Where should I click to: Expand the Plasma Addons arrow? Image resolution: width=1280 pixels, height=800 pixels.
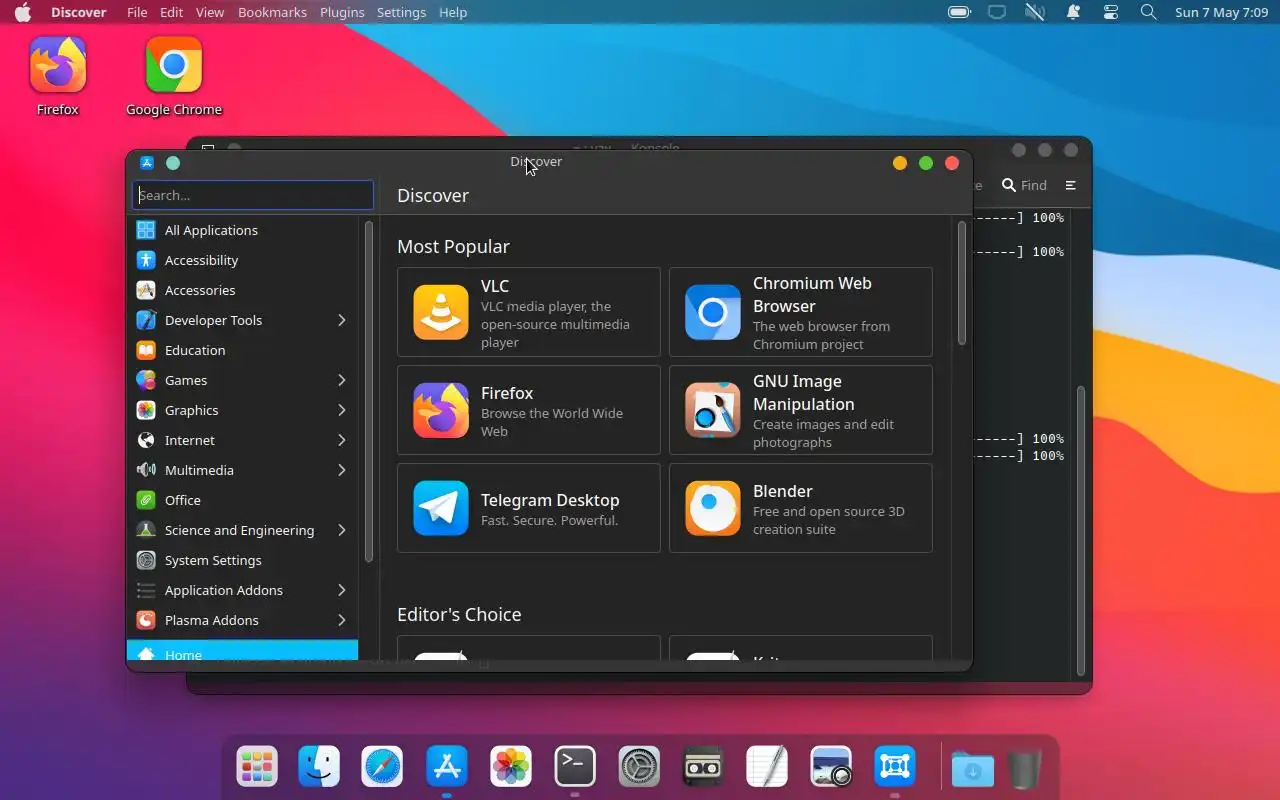[x=342, y=620]
